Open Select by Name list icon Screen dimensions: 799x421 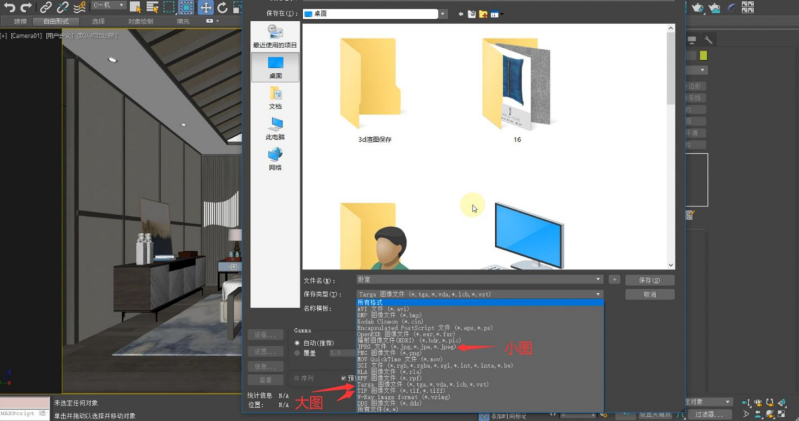coord(152,7)
